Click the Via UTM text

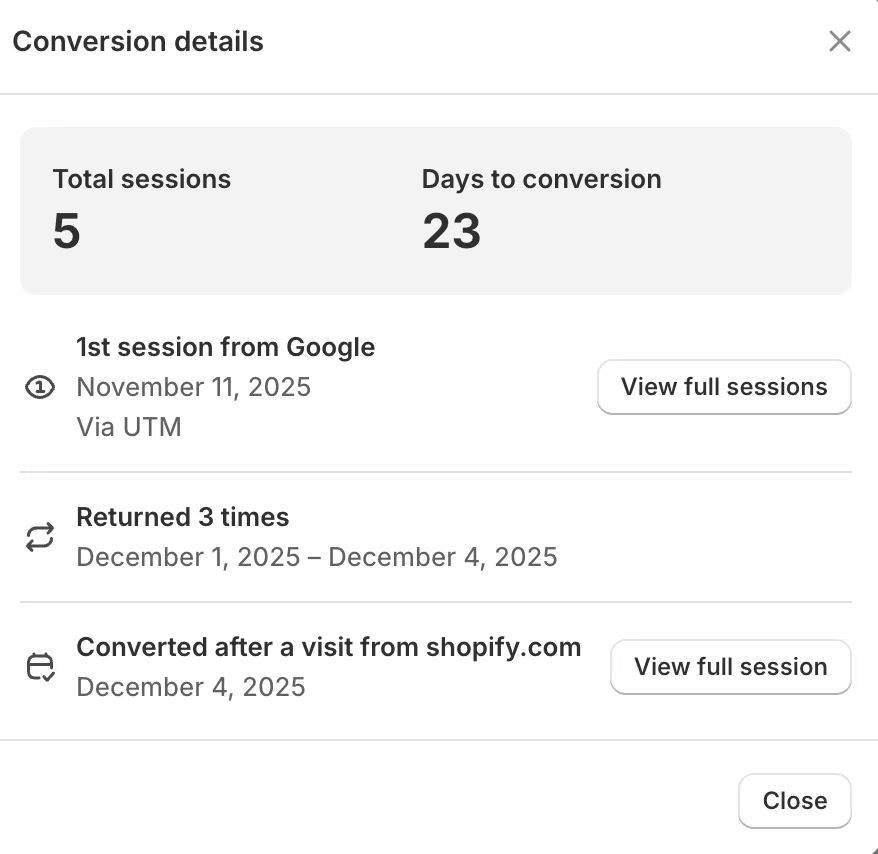click(129, 427)
